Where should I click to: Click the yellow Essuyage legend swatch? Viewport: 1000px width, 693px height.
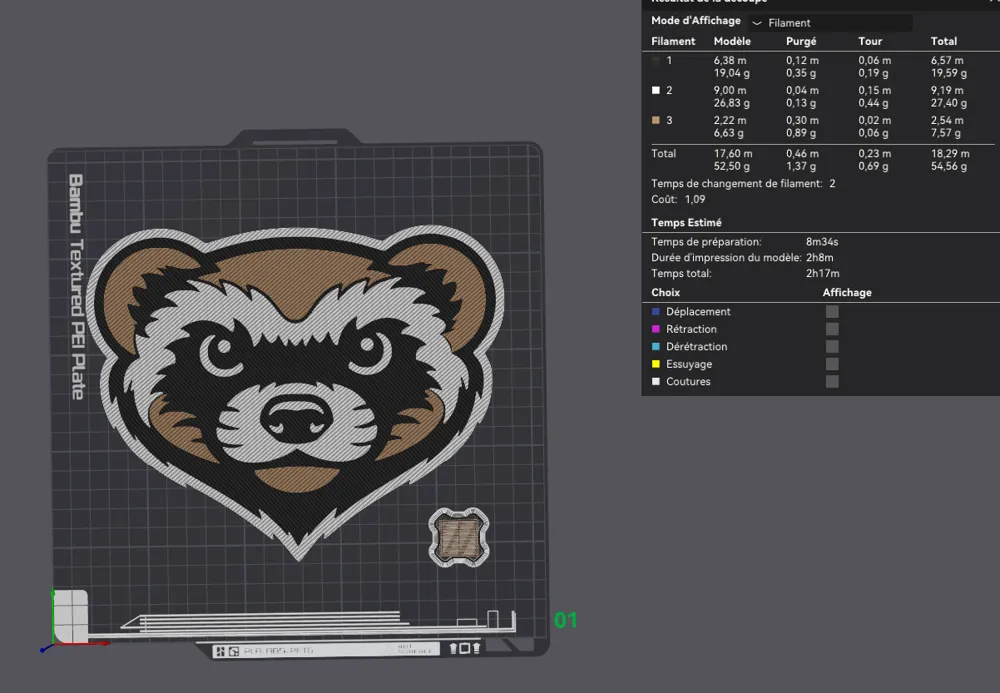click(x=656, y=364)
